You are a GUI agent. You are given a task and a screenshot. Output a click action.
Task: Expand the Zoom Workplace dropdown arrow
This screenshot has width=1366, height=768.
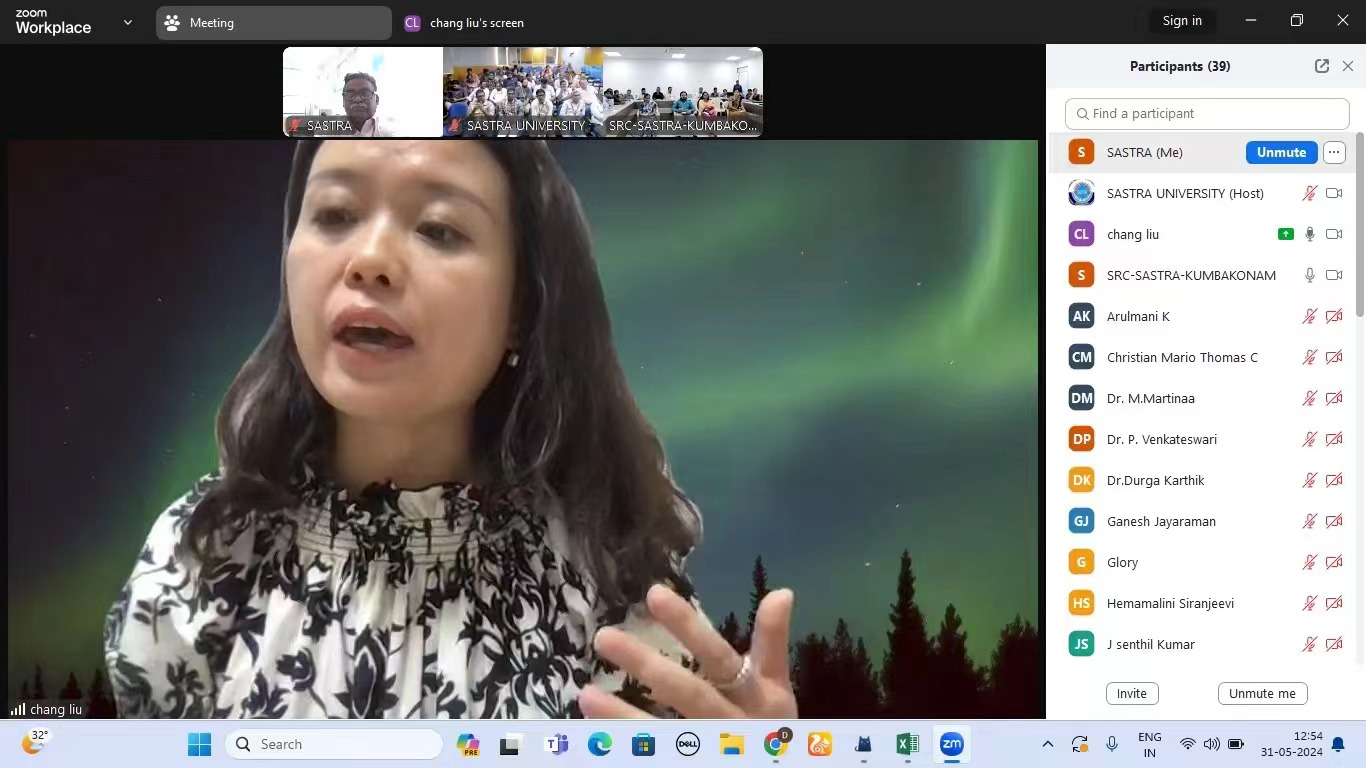click(x=127, y=22)
